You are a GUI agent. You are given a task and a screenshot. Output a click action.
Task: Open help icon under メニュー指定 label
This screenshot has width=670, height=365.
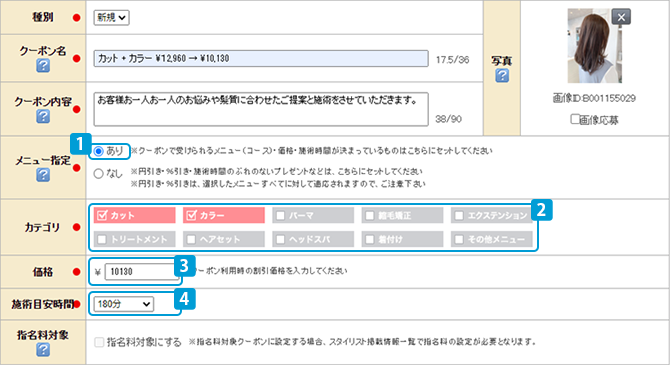[x=43, y=174]
